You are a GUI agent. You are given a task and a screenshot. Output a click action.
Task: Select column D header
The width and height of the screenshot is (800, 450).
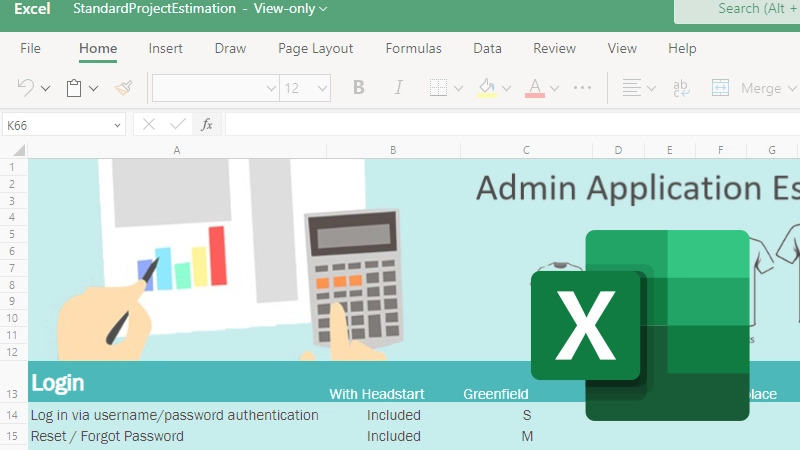tap(618, 150)
